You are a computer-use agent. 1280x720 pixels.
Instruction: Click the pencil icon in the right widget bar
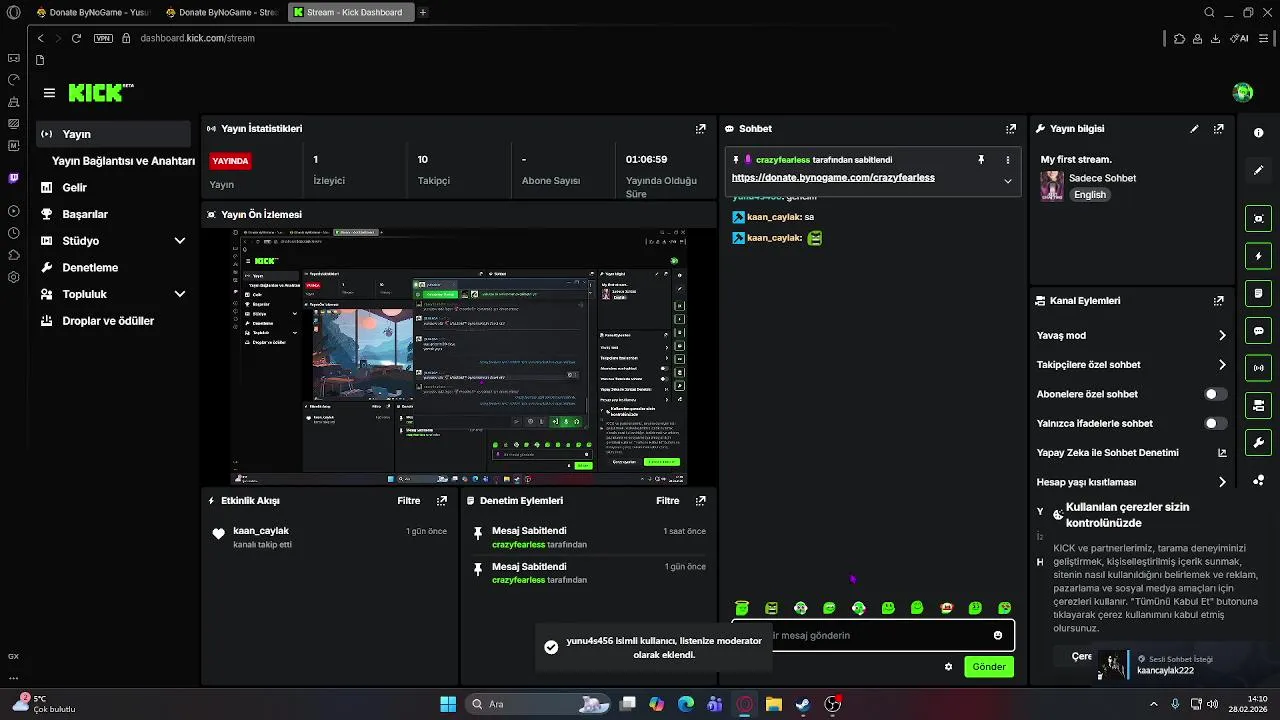click(x=1258, y=171)
